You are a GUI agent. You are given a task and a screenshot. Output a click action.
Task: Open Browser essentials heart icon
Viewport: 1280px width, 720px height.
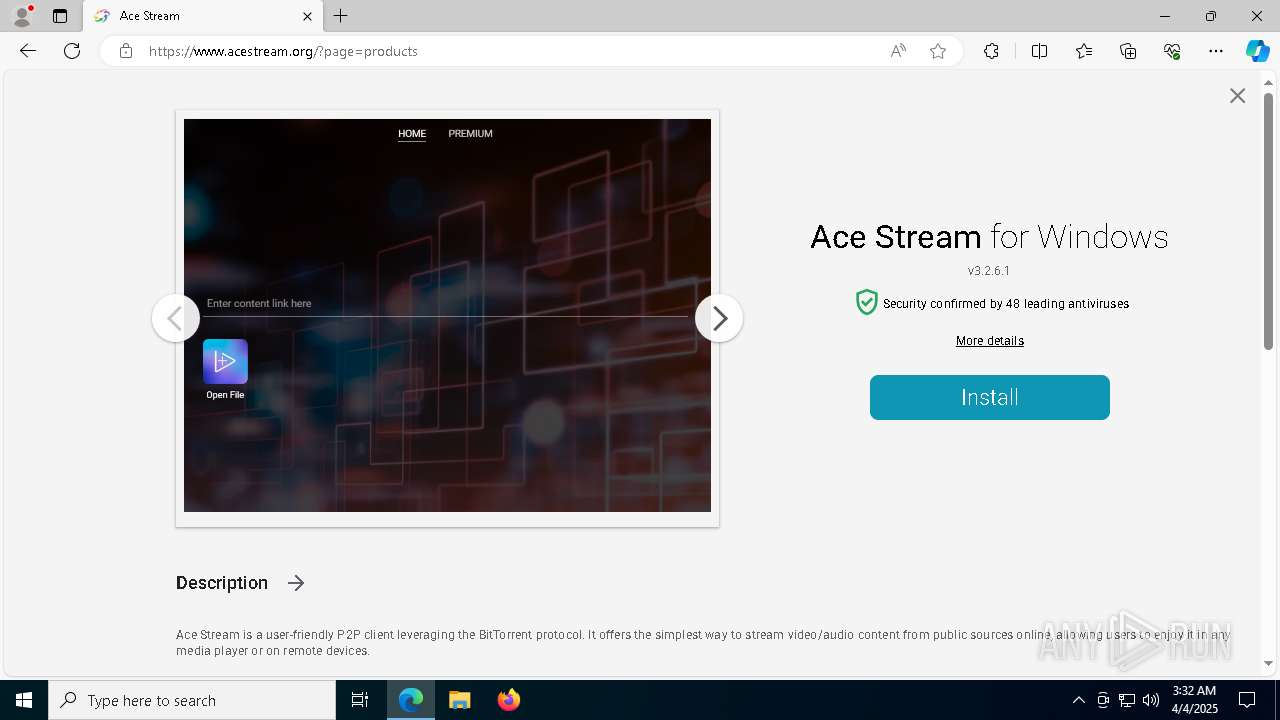[1172, 51]
